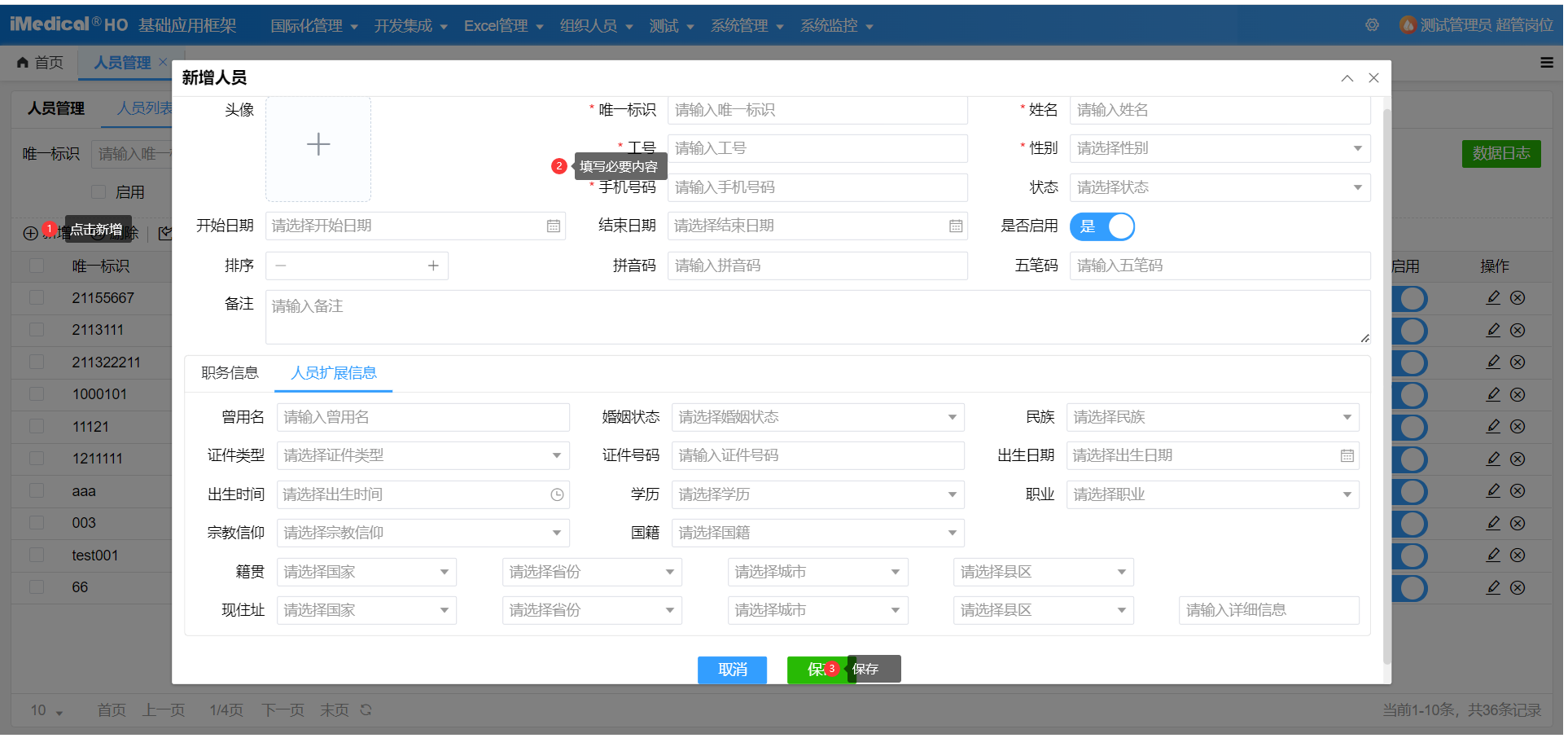This screenshot has width=1568, height=738.
Task: Check the row 66 checkbox
Action: 37,587
